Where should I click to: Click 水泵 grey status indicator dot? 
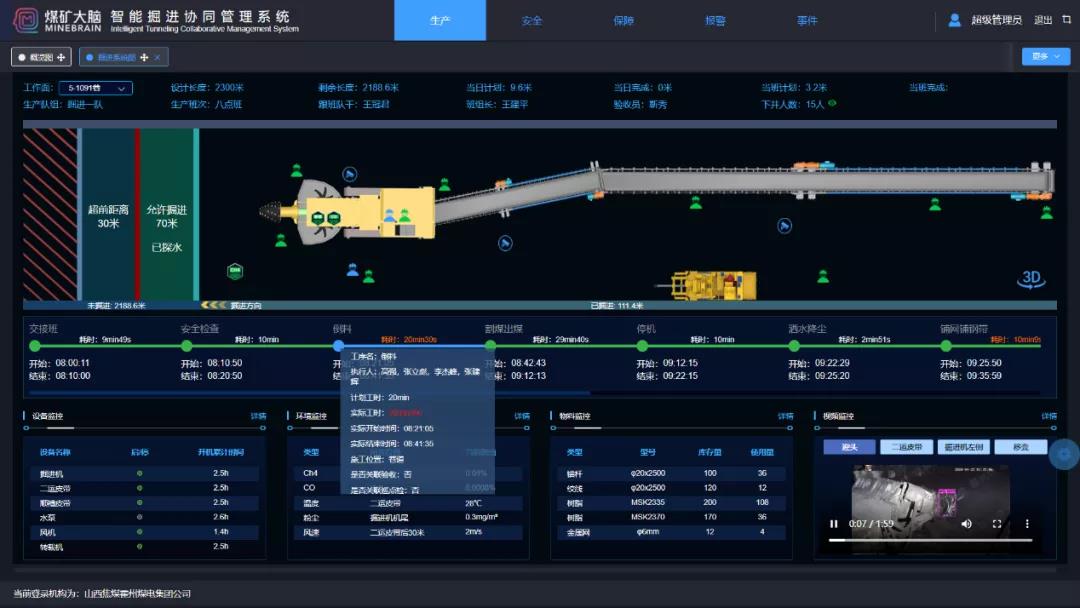[x=139, y=517]
